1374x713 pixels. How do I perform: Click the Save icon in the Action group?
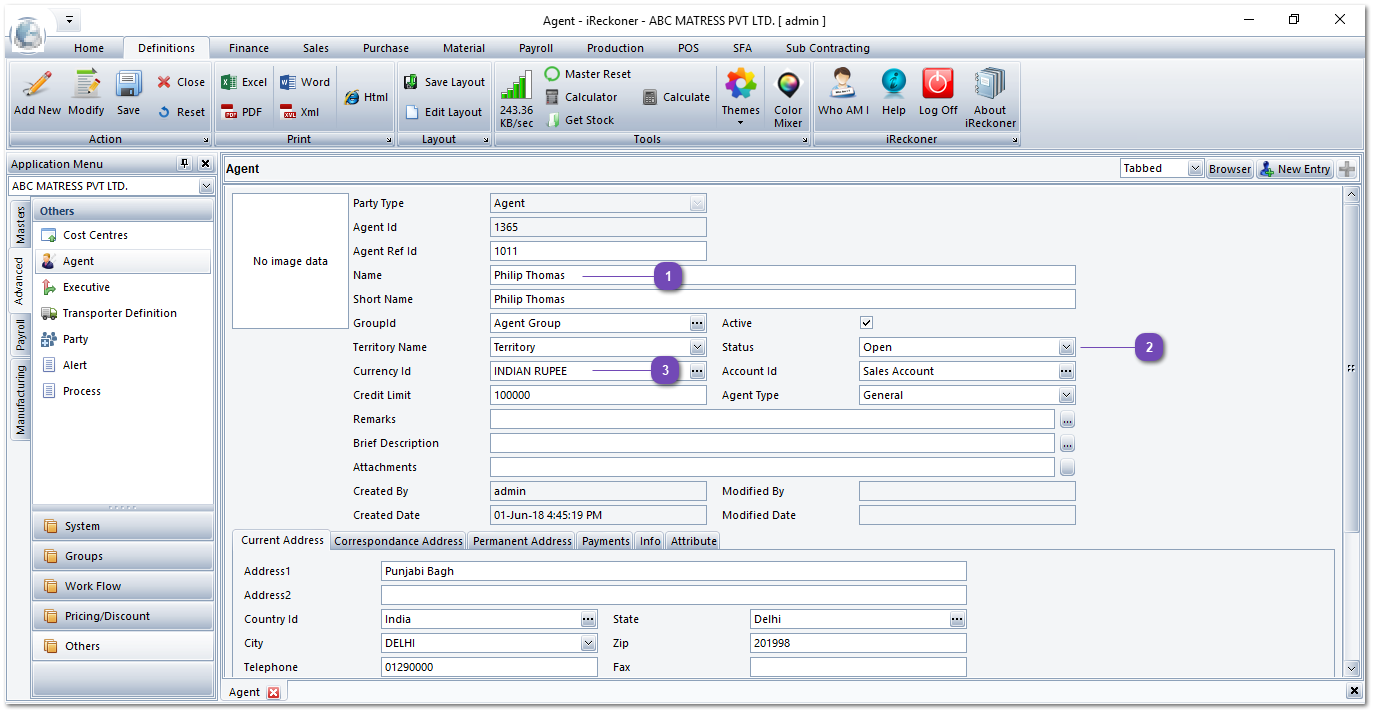click(128, 94)
